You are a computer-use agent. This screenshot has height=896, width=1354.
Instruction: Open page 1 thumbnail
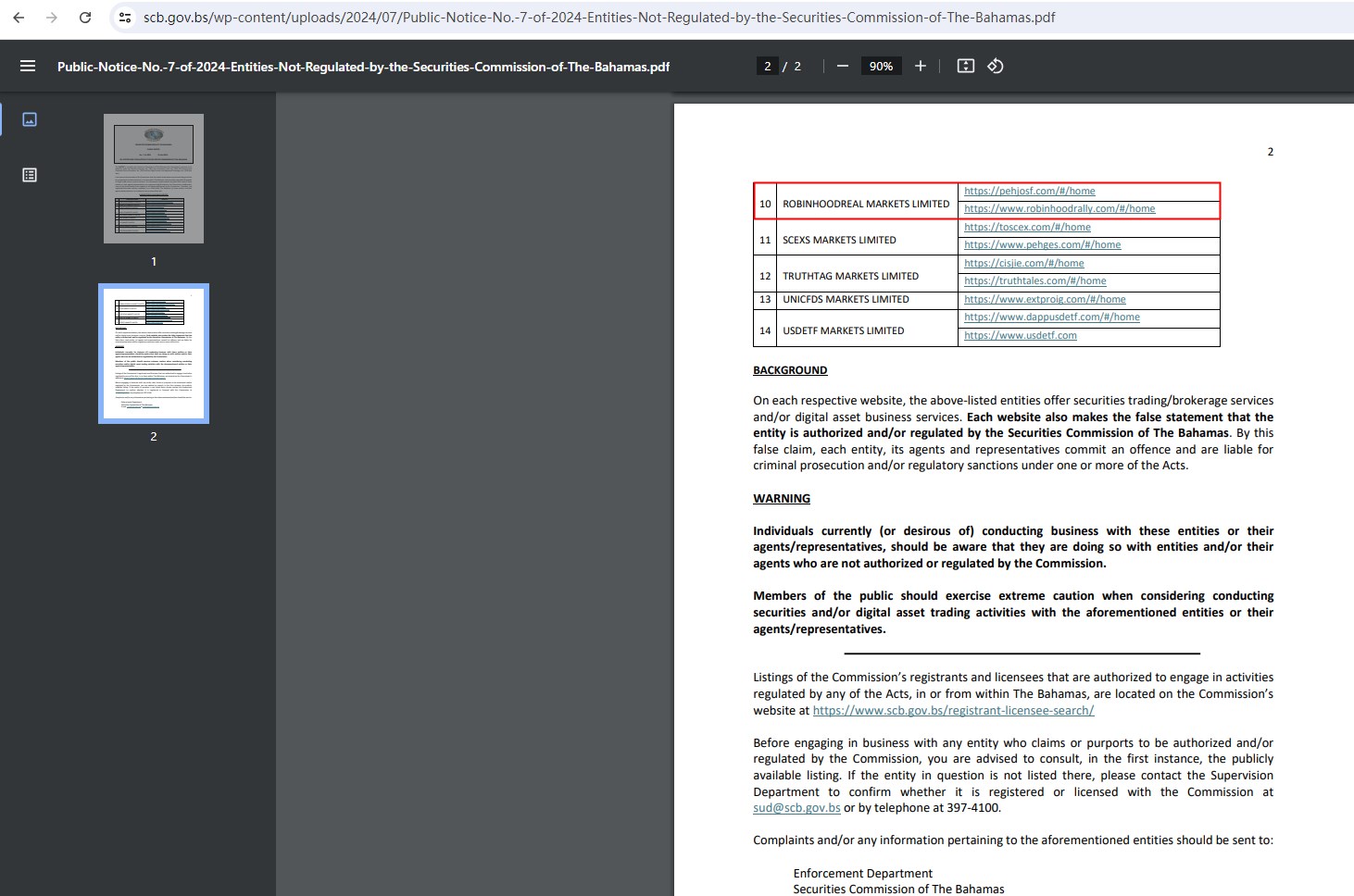[154, 179]
